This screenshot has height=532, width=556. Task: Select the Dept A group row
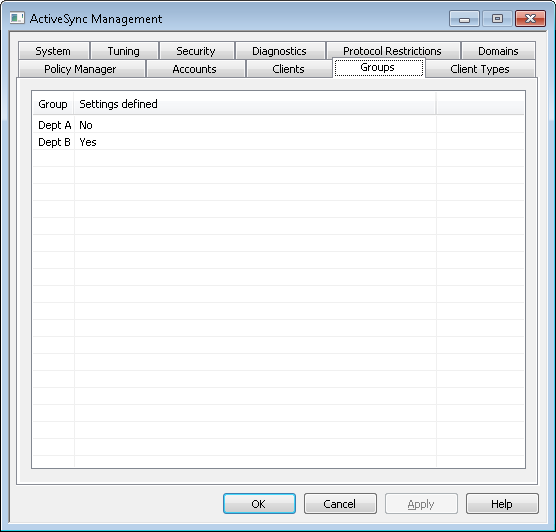[278, 125]
